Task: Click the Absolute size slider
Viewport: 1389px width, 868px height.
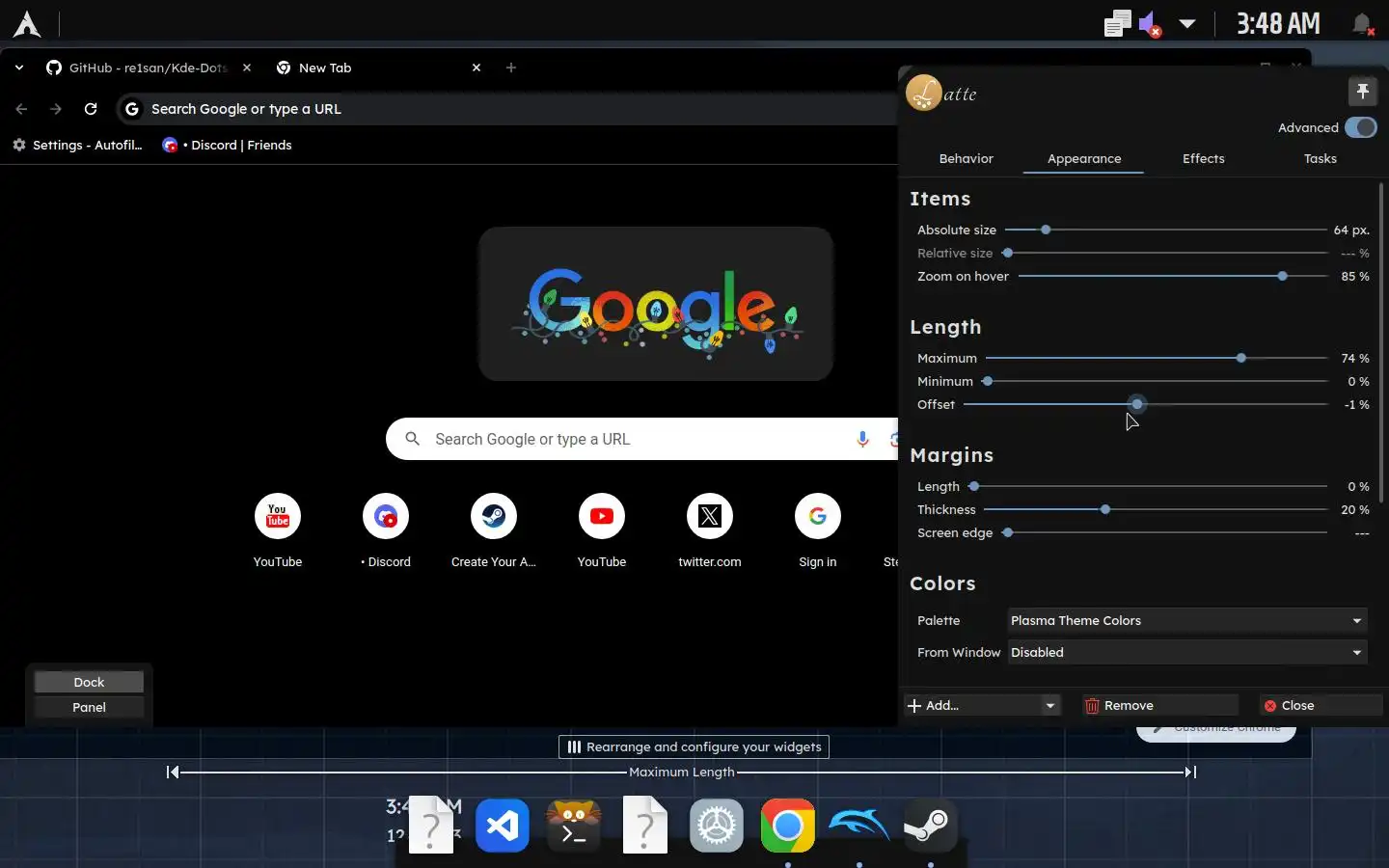Action: [x=1165, y=230]
